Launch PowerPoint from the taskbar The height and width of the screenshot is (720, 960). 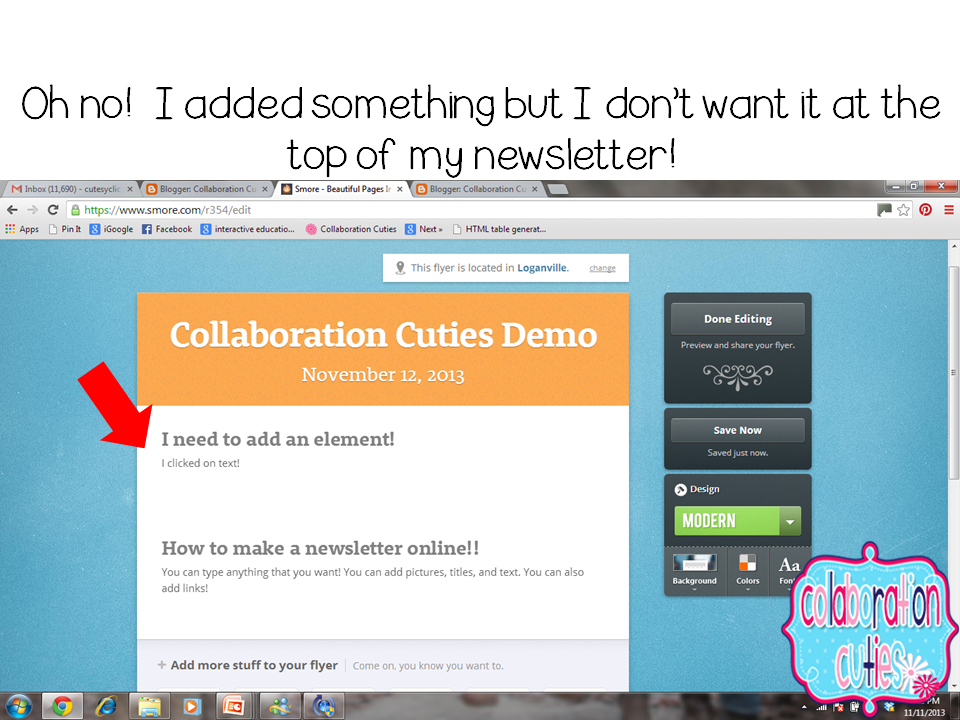click(233, 706)
